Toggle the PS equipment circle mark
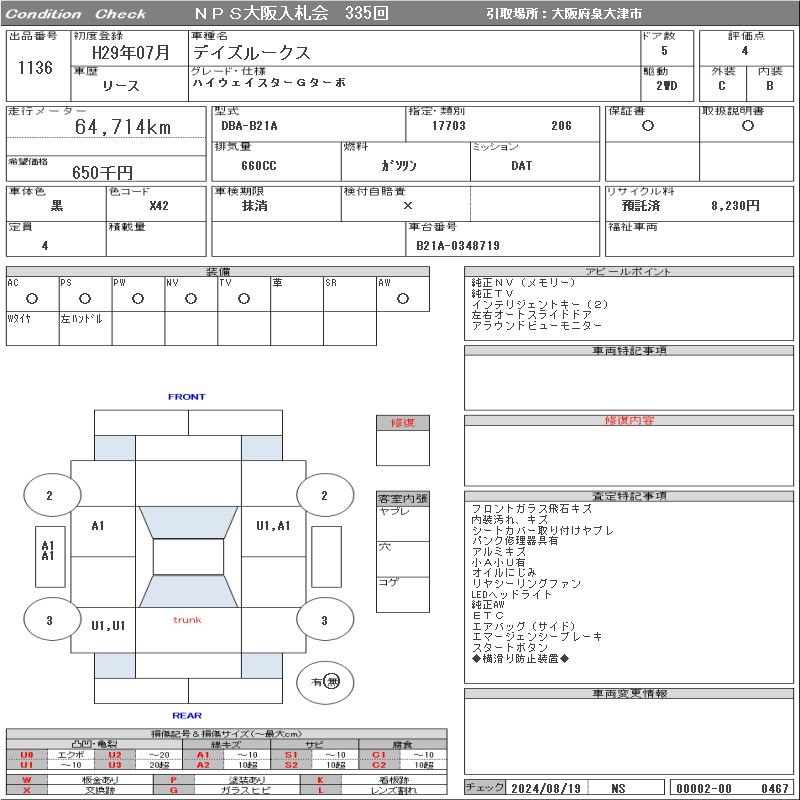 (x=84, y=298)
